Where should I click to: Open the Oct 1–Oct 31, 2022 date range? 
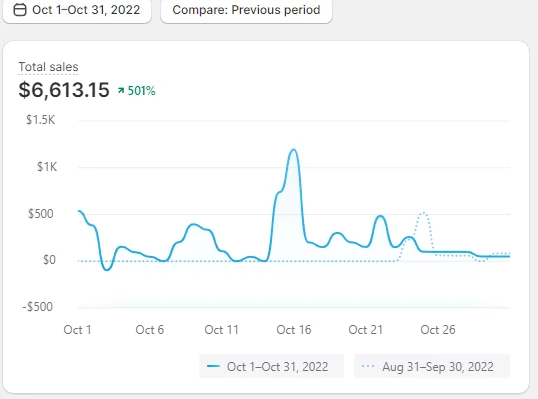(77, 10)
